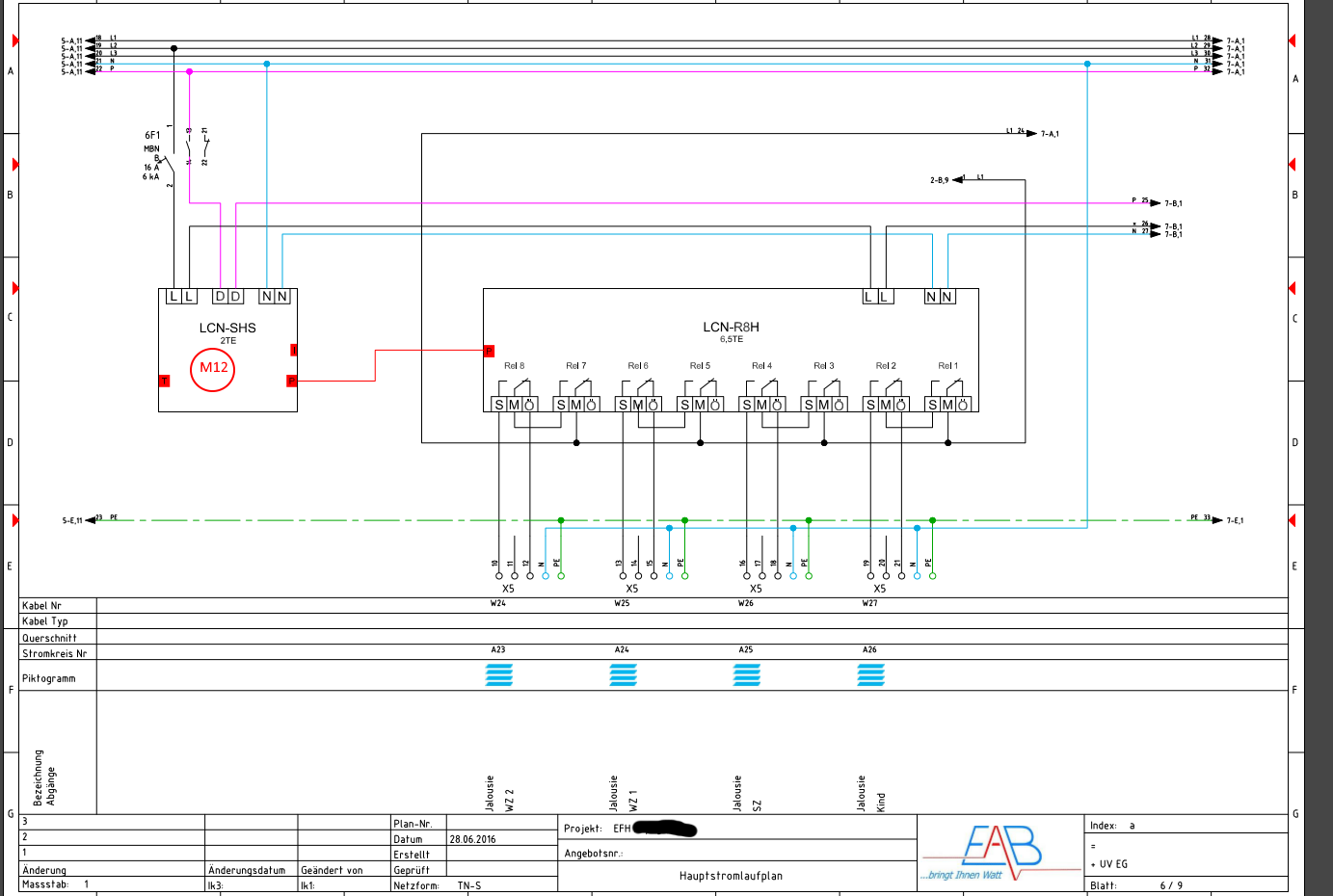The height and width of the screenshot is (896, 1333).
Task: Select the Jalousie pictogram under A26
Action: (870, 675)
